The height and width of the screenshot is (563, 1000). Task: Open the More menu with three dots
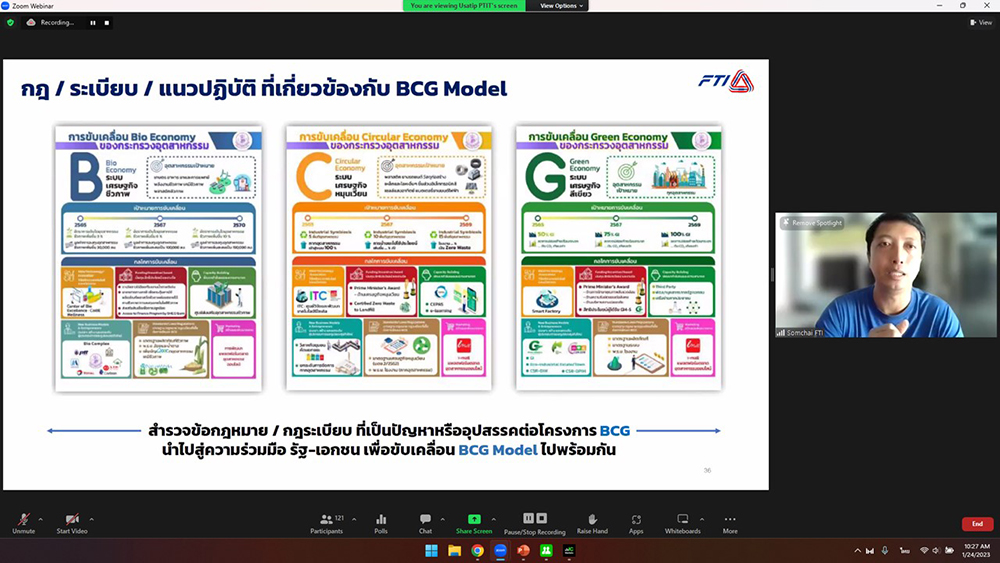(x=730, y=521)
